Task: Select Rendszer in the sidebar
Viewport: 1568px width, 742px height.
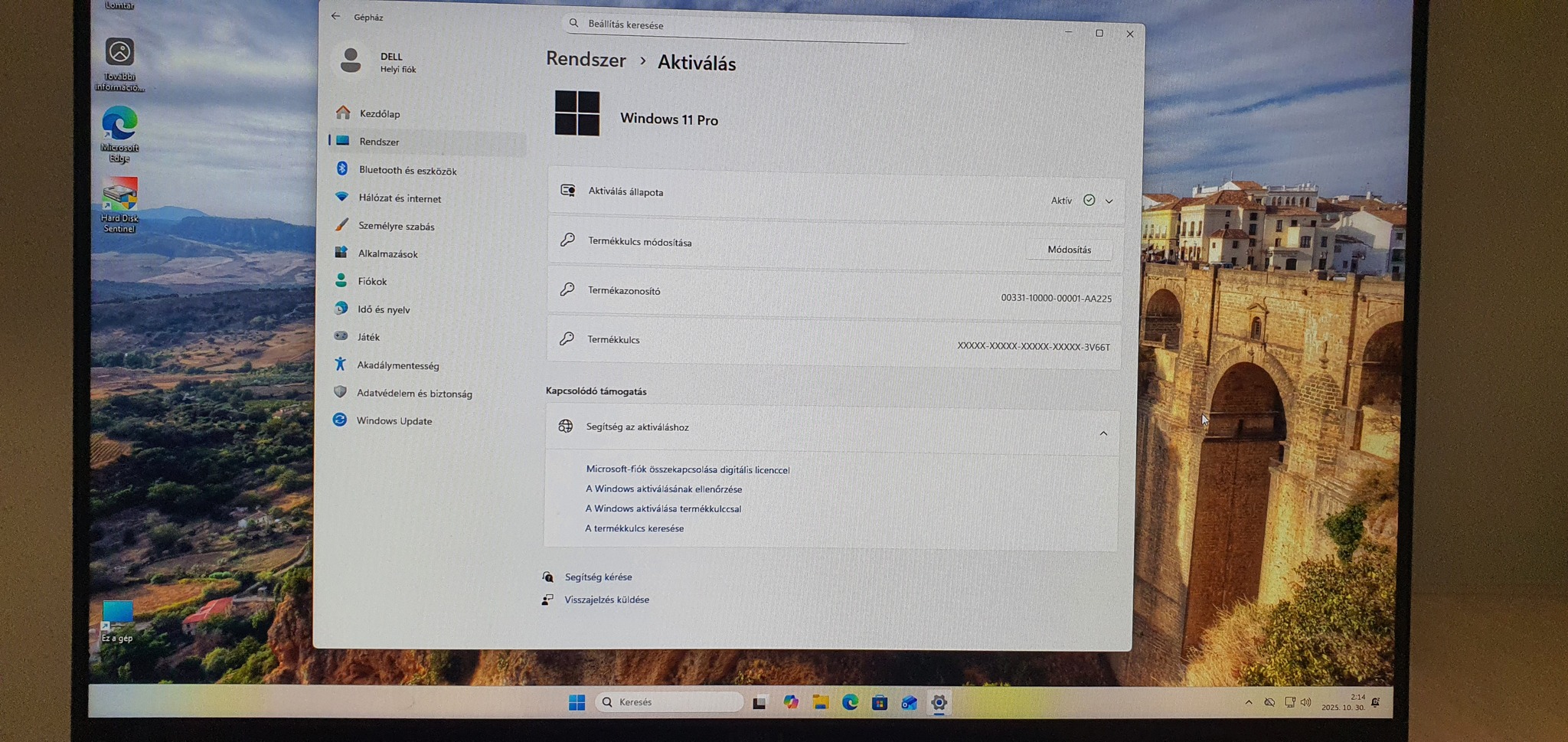Action: click(427, 142)
